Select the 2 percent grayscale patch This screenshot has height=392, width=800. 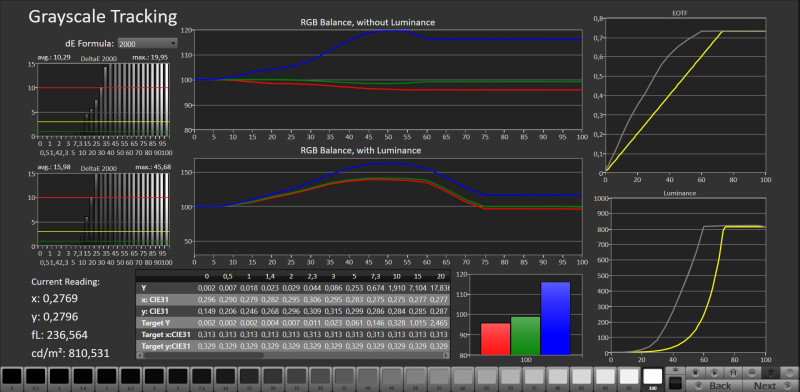point(107,379)
